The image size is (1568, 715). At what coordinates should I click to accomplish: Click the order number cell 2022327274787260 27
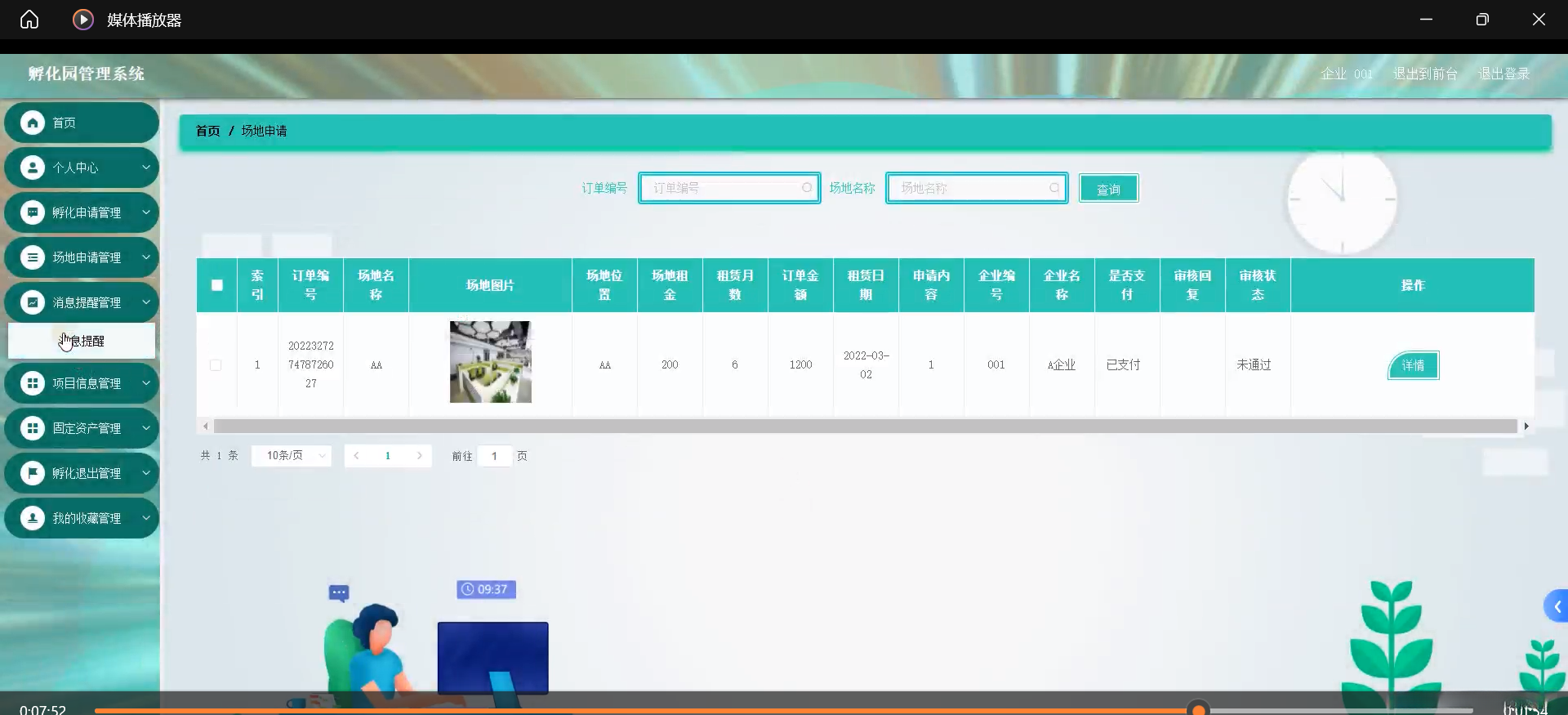click(311, 364)
